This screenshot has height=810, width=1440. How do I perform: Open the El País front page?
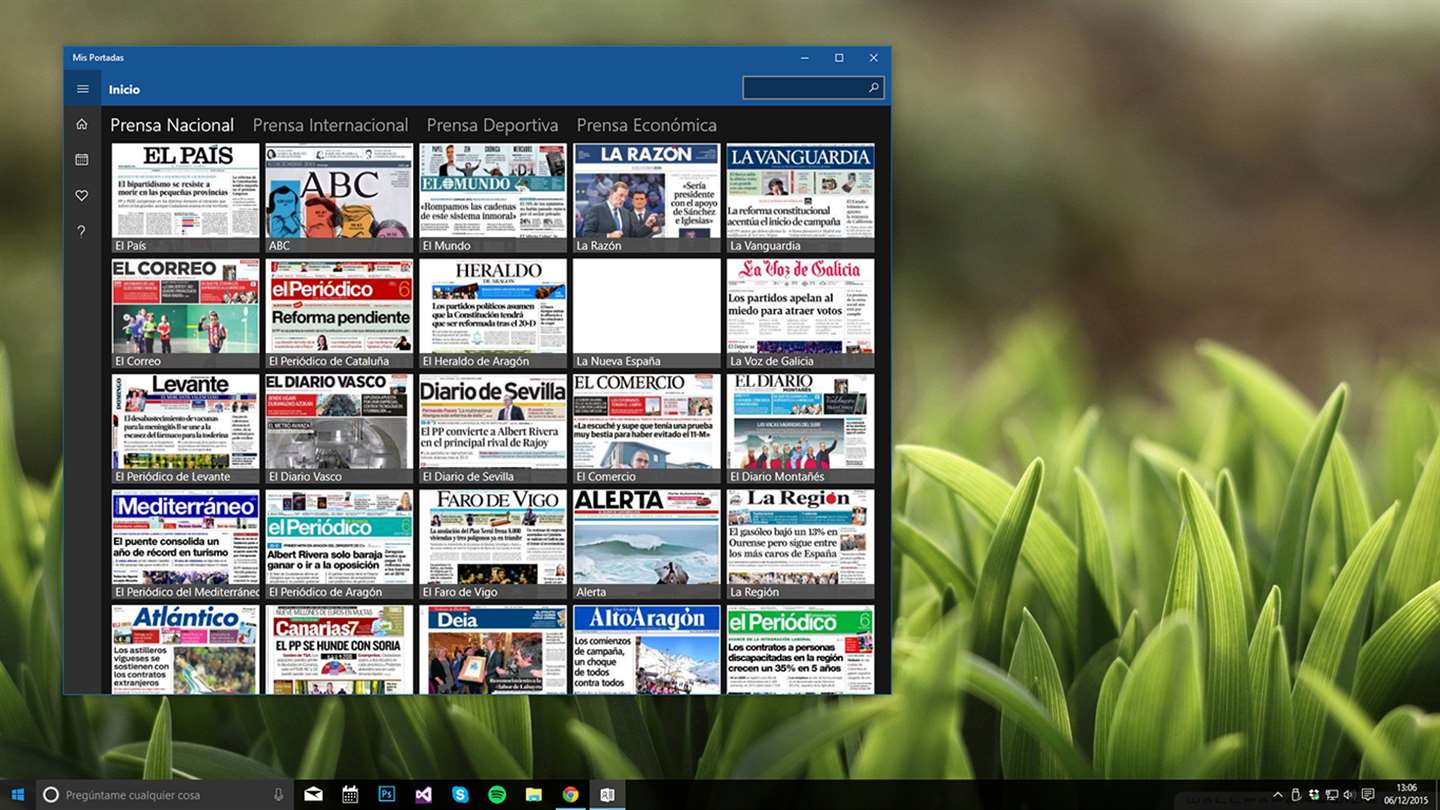tap(186, 198)
